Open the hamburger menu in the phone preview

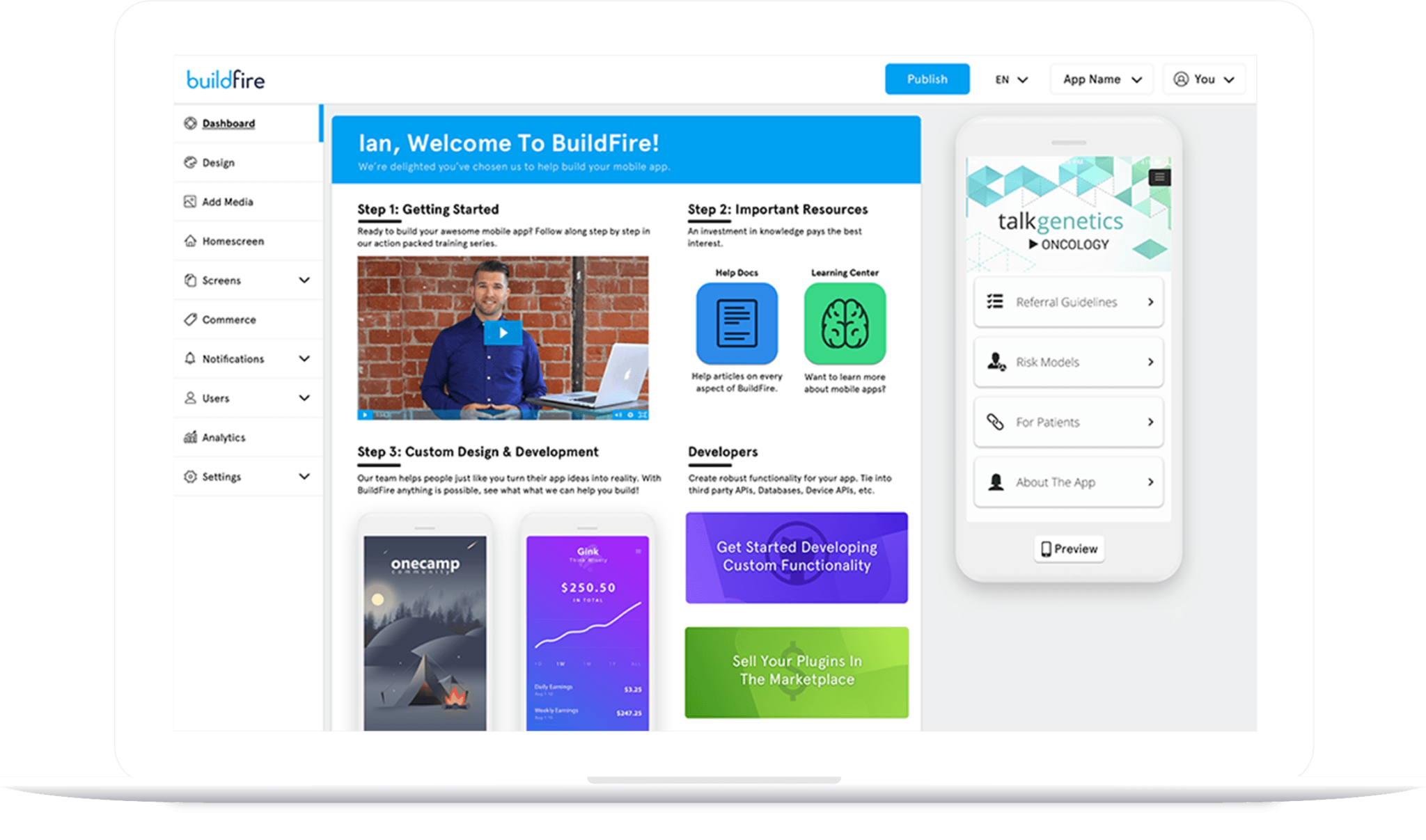[x=1159, y=177]
